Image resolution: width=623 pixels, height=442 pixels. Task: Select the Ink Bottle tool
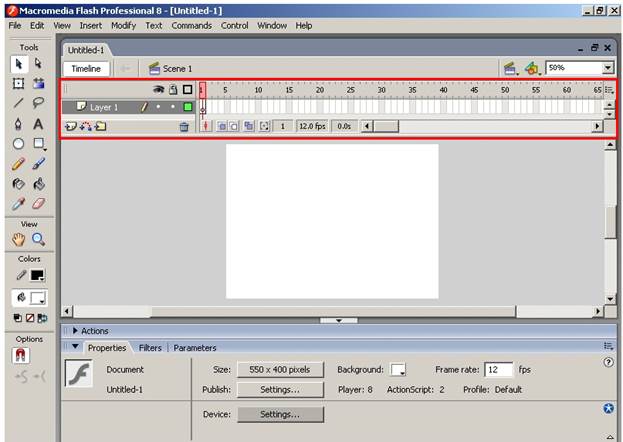[18, 184]
